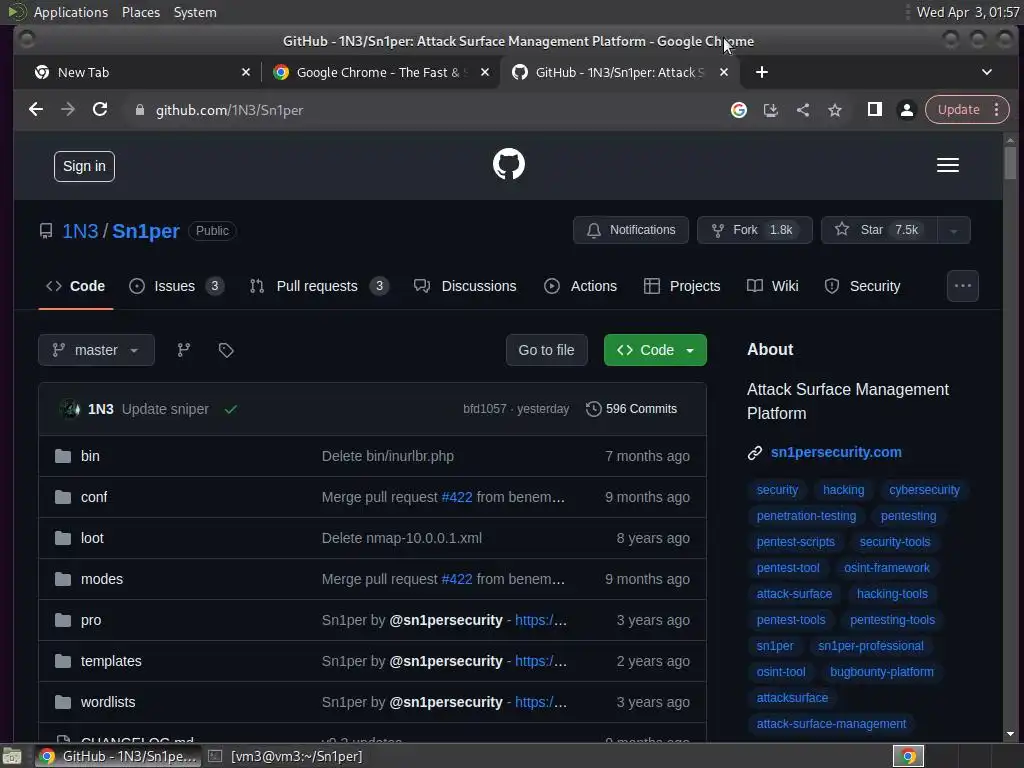Fork the repository with the Fork button
The image size is (1024, 768).
point(755,231)
